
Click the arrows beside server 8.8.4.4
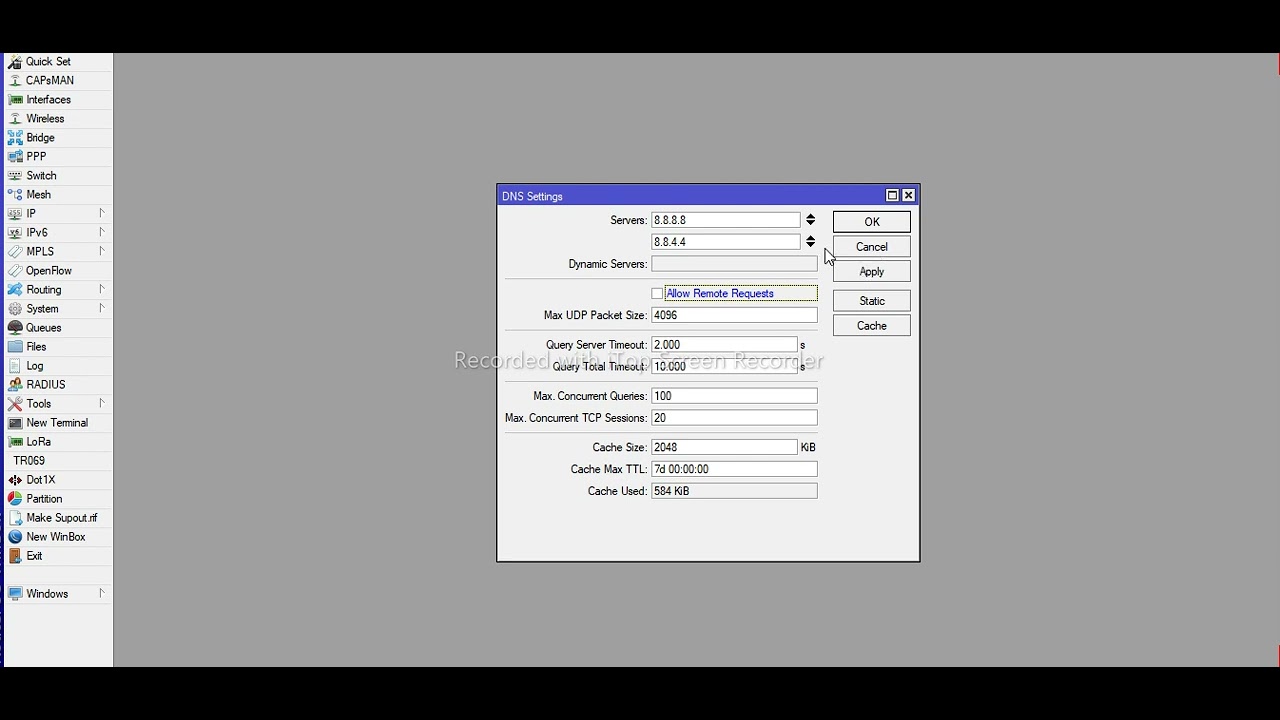point(810,242)
